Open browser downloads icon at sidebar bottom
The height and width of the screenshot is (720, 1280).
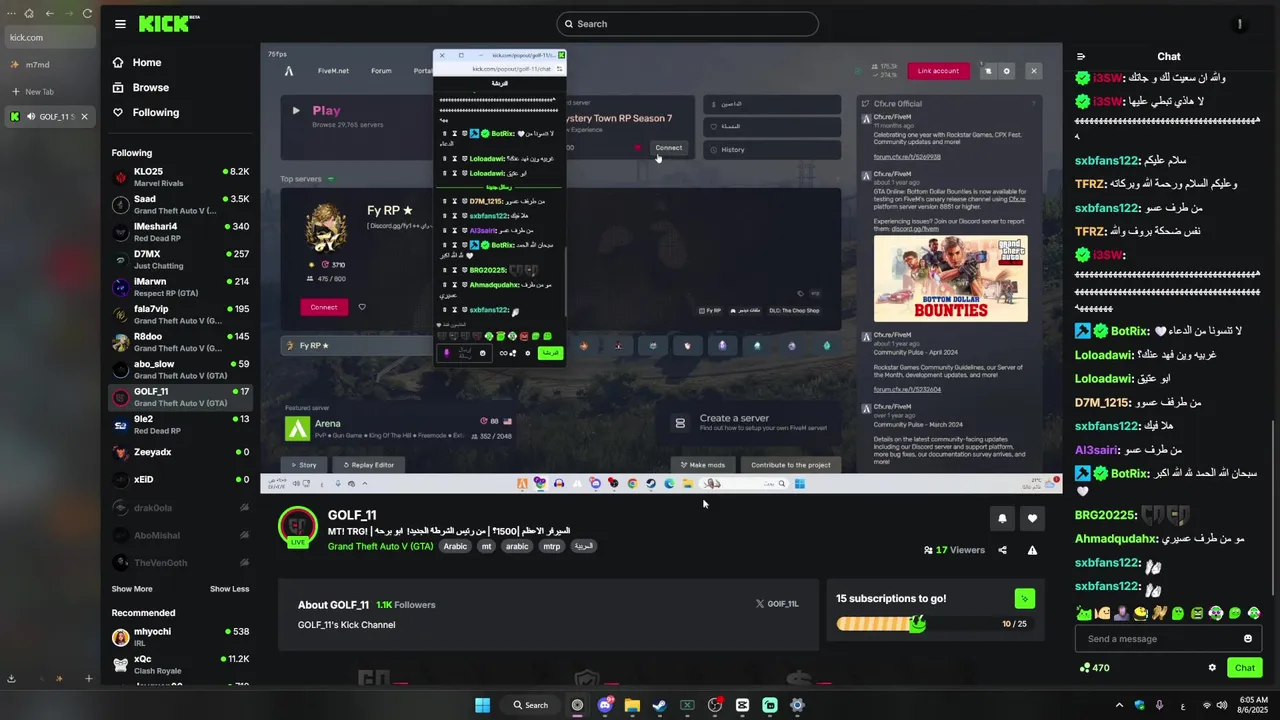11,679
